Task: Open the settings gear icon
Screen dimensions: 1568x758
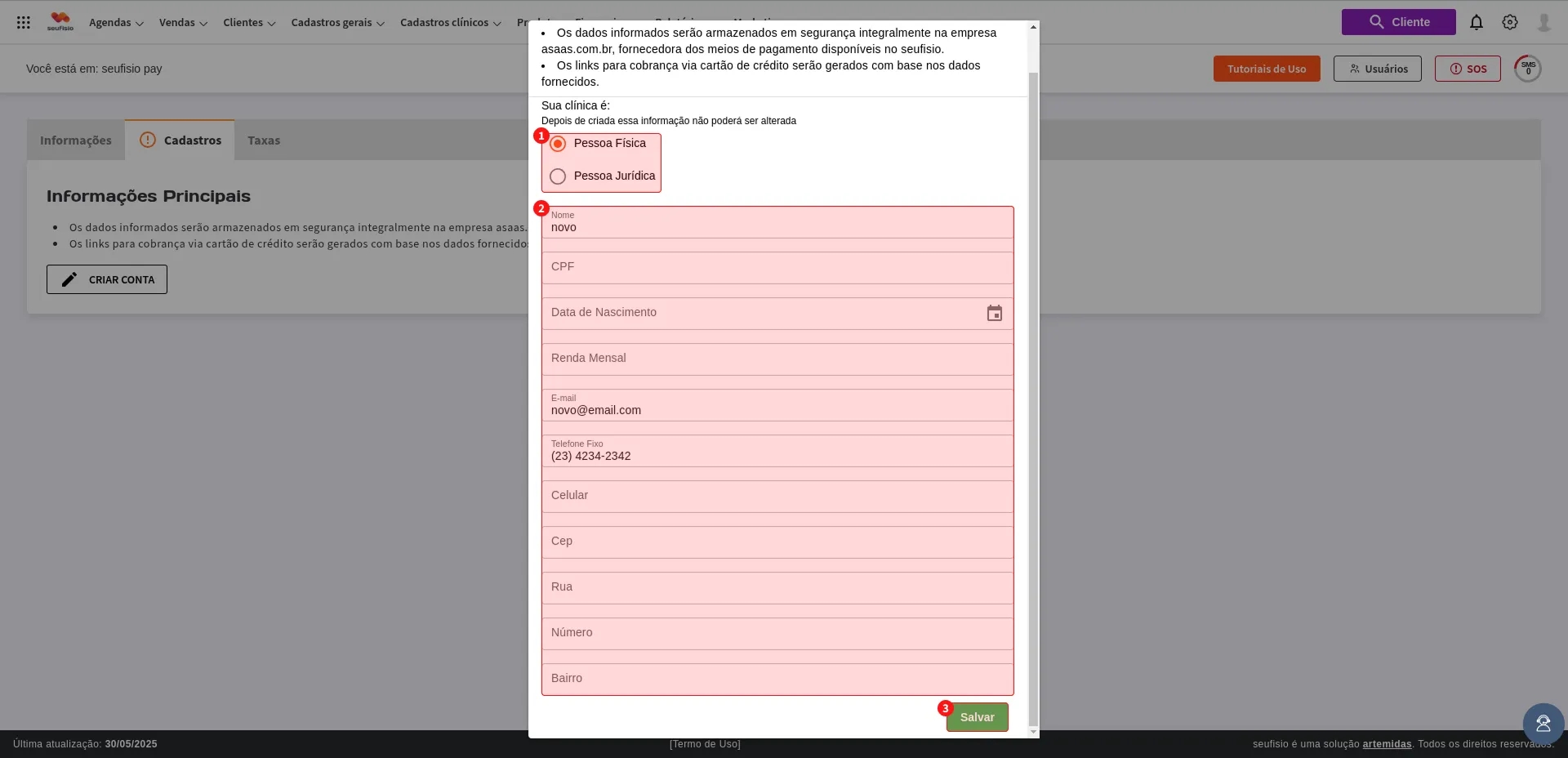Action: point(1509,22)
